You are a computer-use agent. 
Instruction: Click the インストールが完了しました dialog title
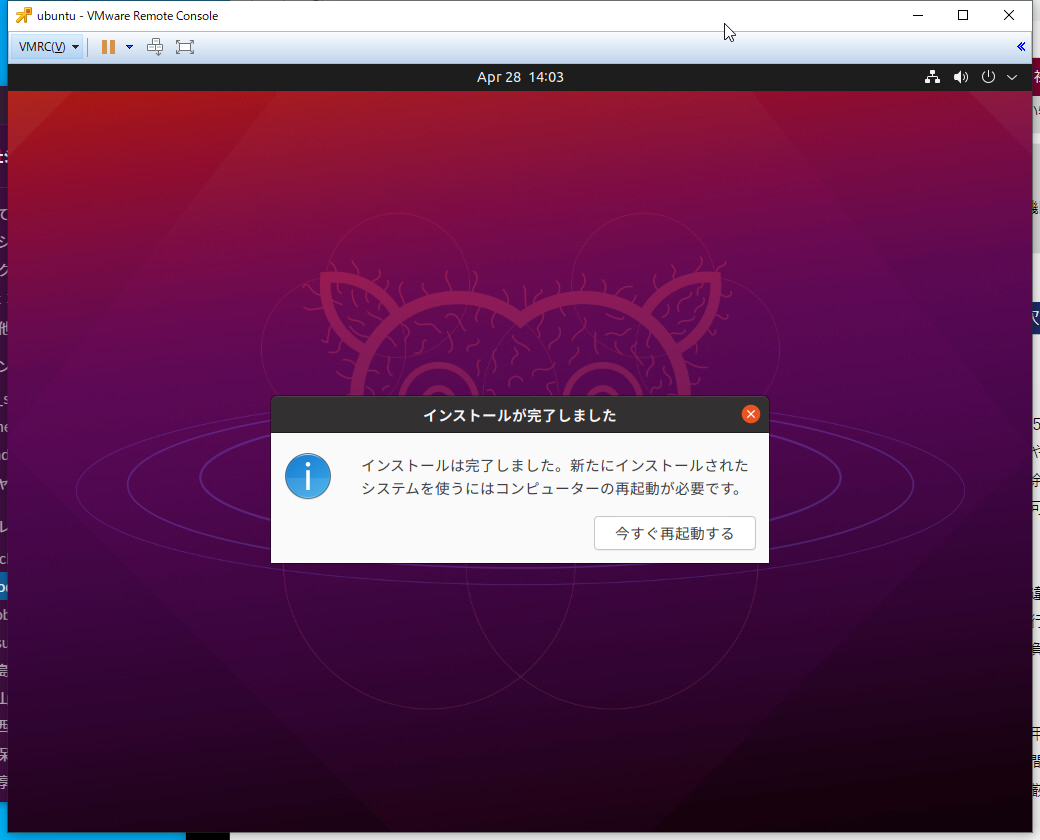point(520,415)
